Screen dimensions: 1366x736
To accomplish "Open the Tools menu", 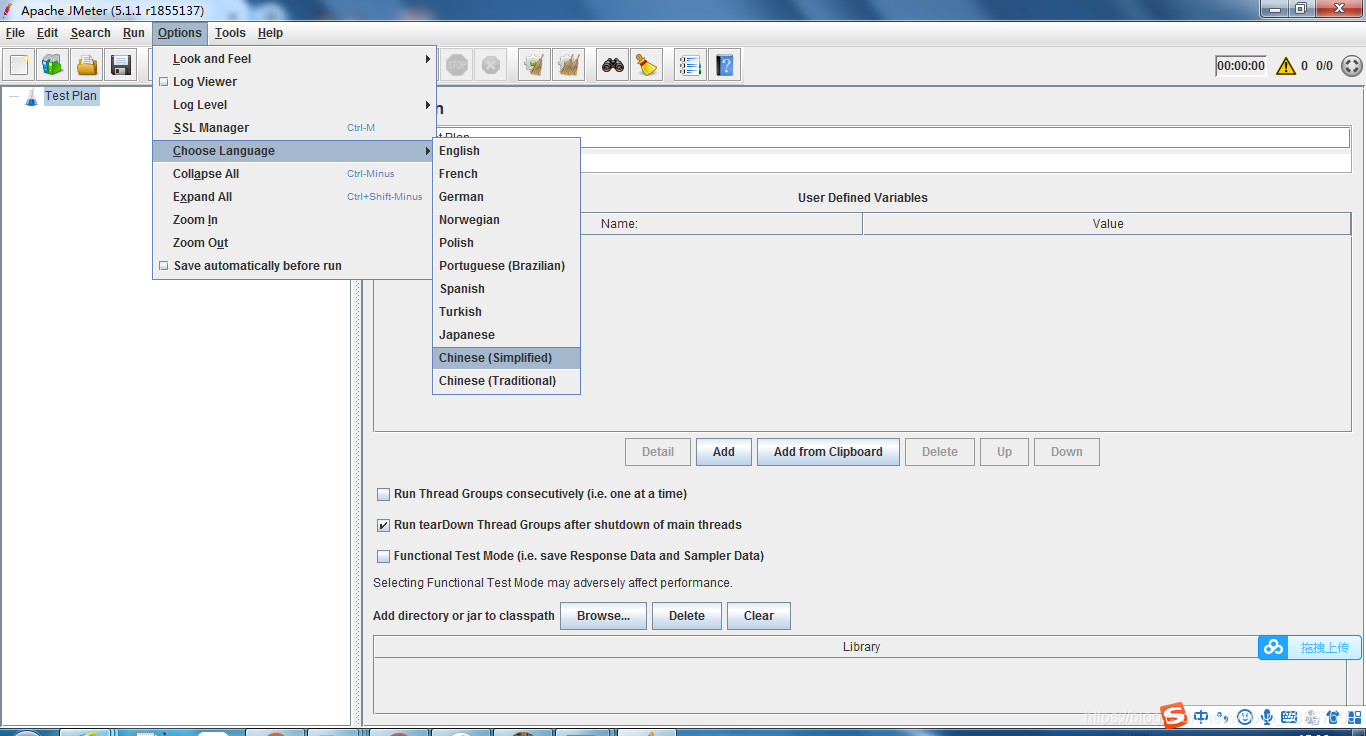I will tap(230, 33).
